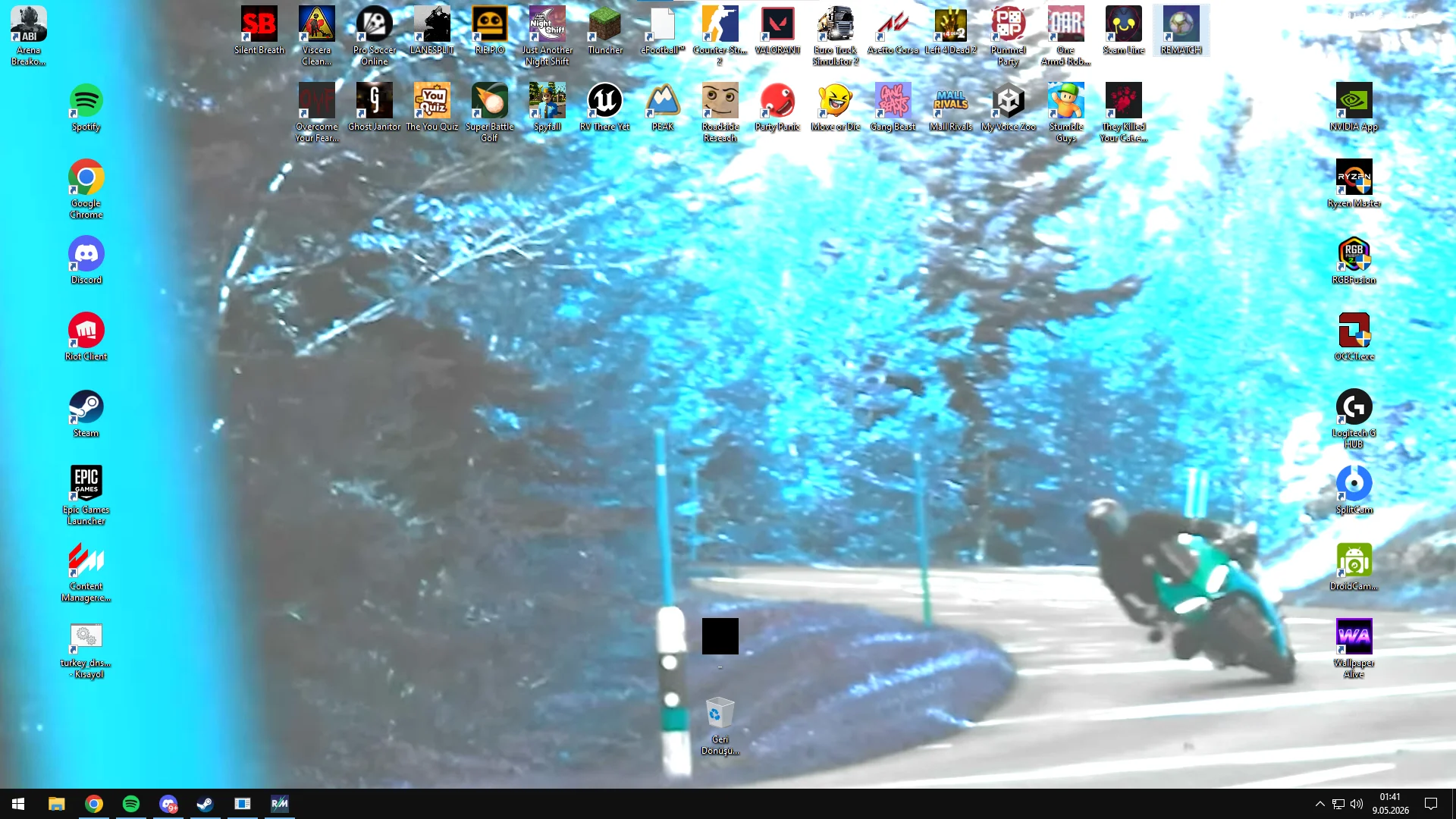Select the Gang Beasts icon

(893, 107)
